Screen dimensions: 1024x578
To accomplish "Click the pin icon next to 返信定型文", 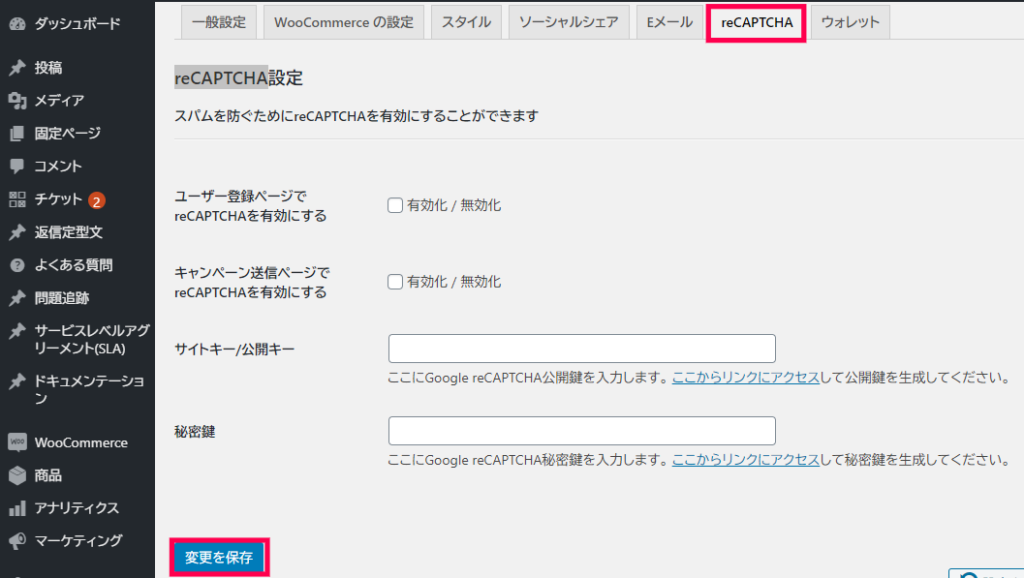I will [x=18, y=232].
